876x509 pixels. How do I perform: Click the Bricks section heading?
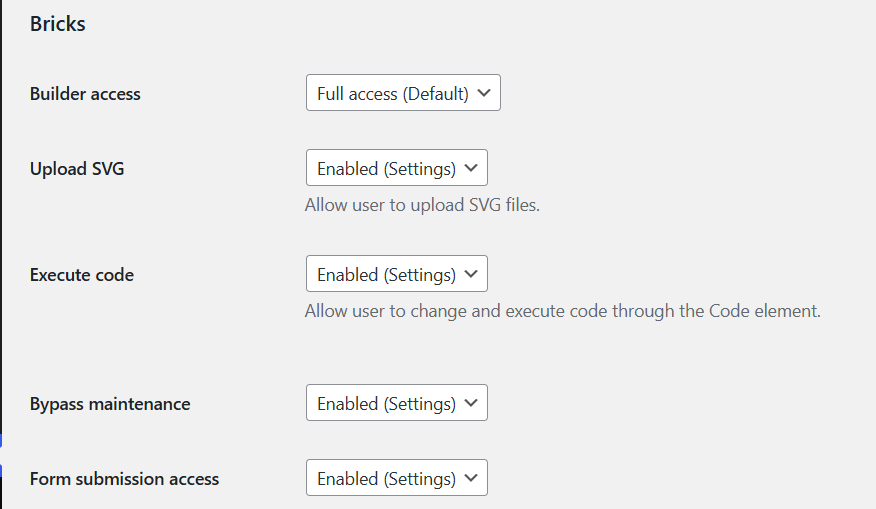[58, 24]
